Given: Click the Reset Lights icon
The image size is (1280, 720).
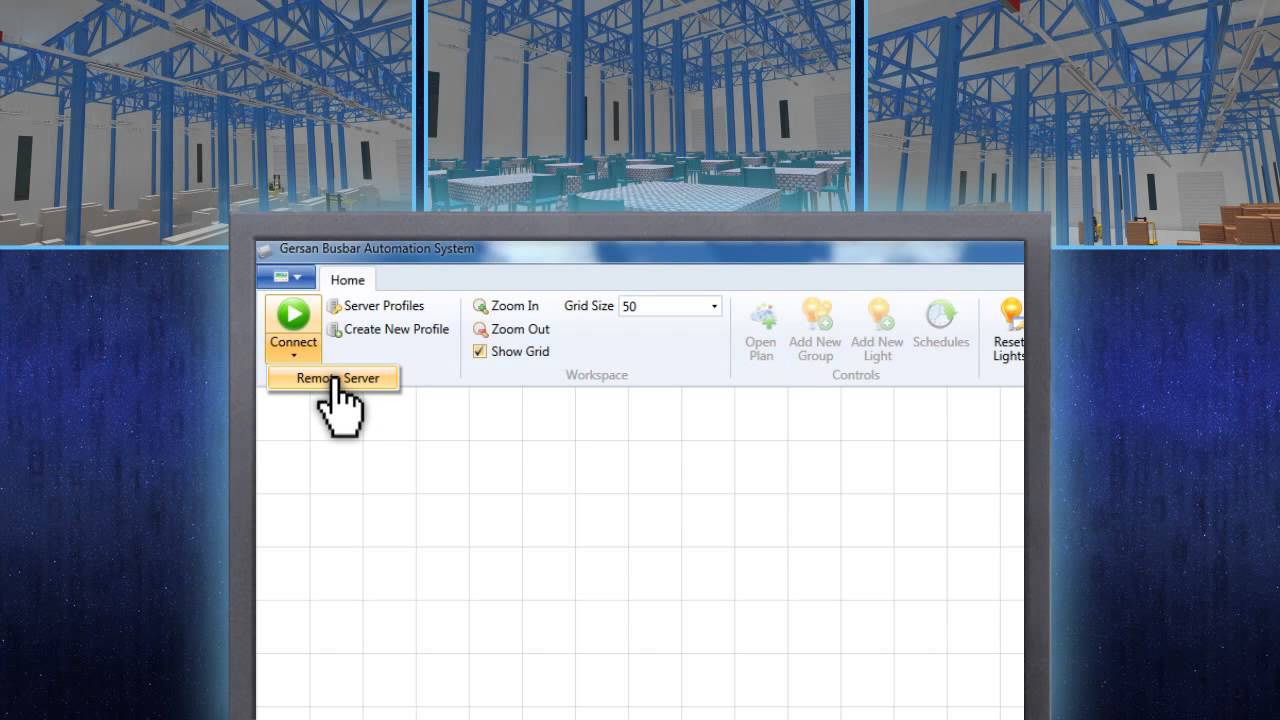Looking at the screenshot, I should (1010, 315).
